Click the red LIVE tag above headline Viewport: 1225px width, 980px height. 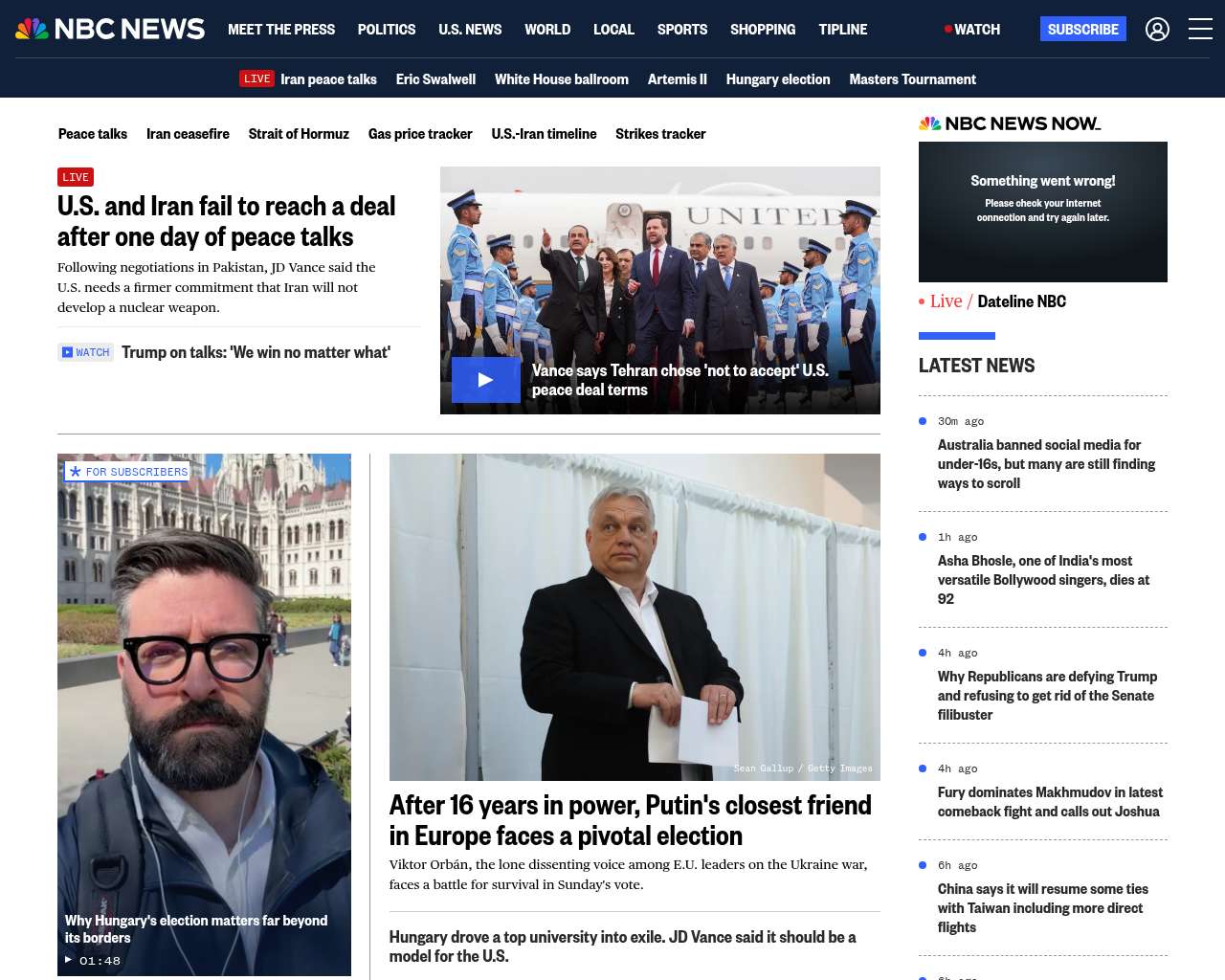(76, 177)
